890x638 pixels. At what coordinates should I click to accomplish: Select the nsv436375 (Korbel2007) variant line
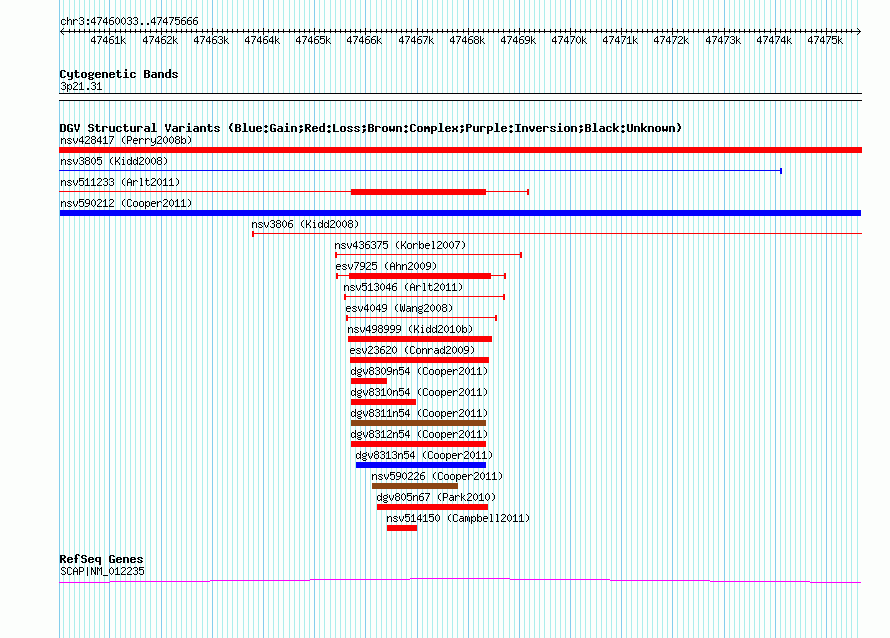(429, 255)
